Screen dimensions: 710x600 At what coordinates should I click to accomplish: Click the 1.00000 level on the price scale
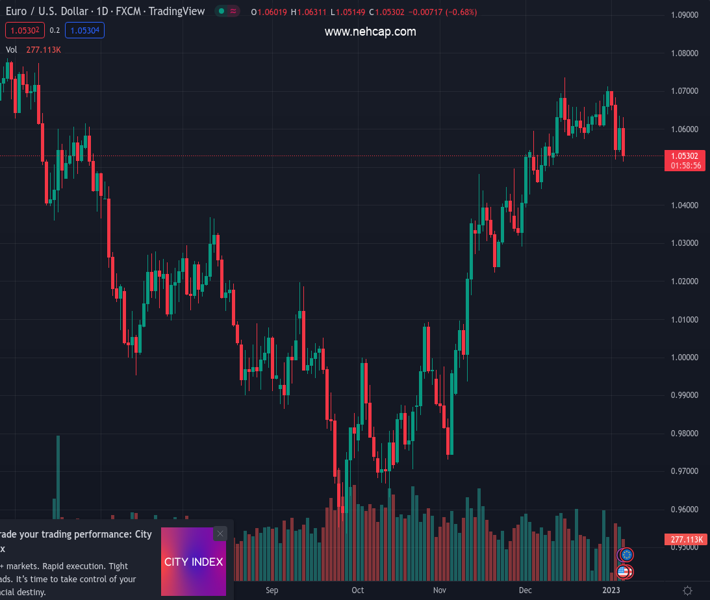(x=685, y=357)
